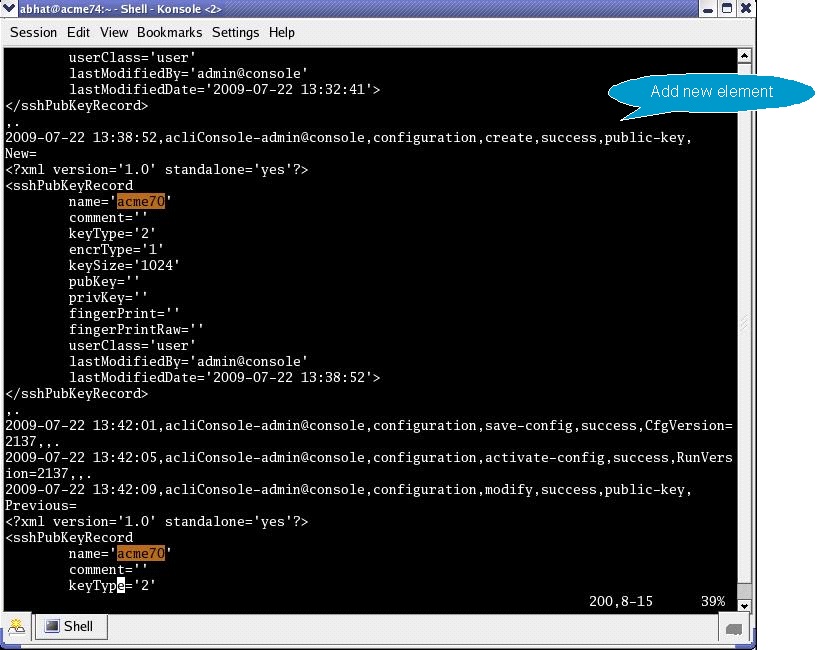818x650 pixels.
Task: Click the cursor position '200,8-15' indicator
Action: point(621,601)
